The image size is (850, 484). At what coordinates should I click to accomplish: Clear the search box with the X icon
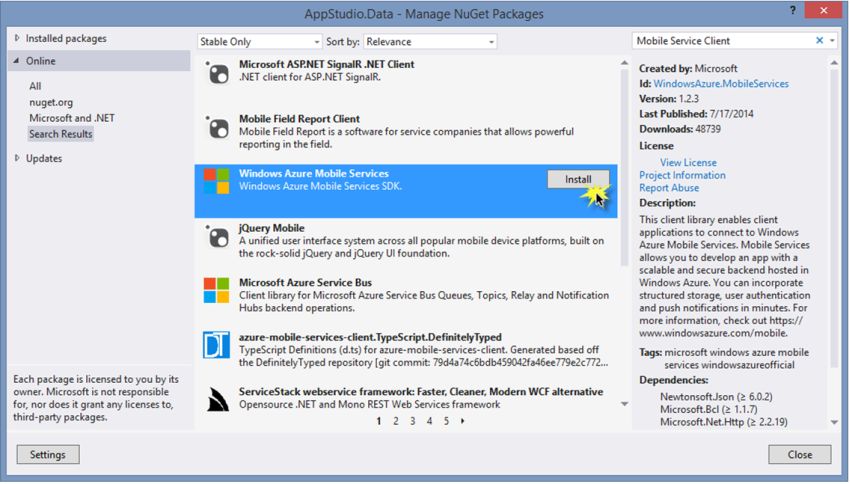click(819, 41)
